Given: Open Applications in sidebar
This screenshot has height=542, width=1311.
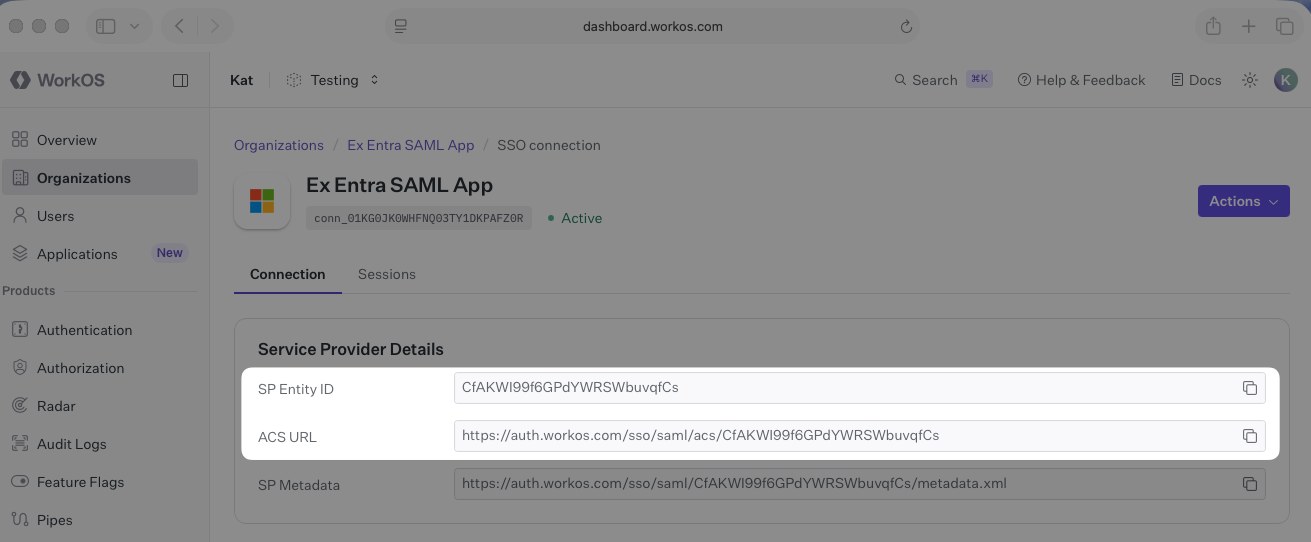Looking at the screenshot, I should click(x=99, y=254).
